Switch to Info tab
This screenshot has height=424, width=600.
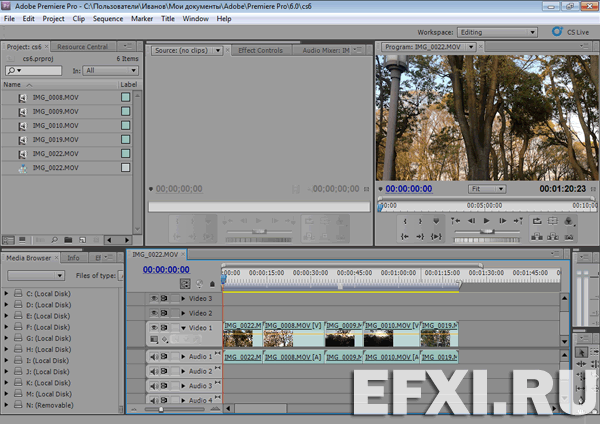point(73,258)
